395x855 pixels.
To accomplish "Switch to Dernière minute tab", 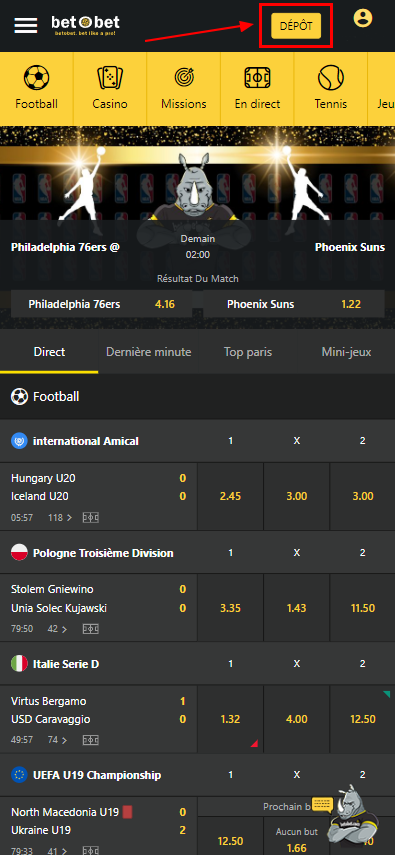I will [x=148, y=352].
